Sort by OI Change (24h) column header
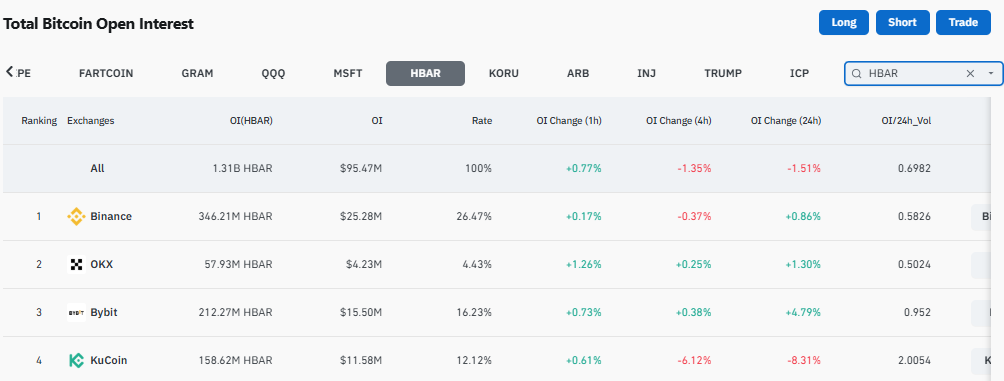Viewport: 1004px width, 381px height. click(786, 120)
